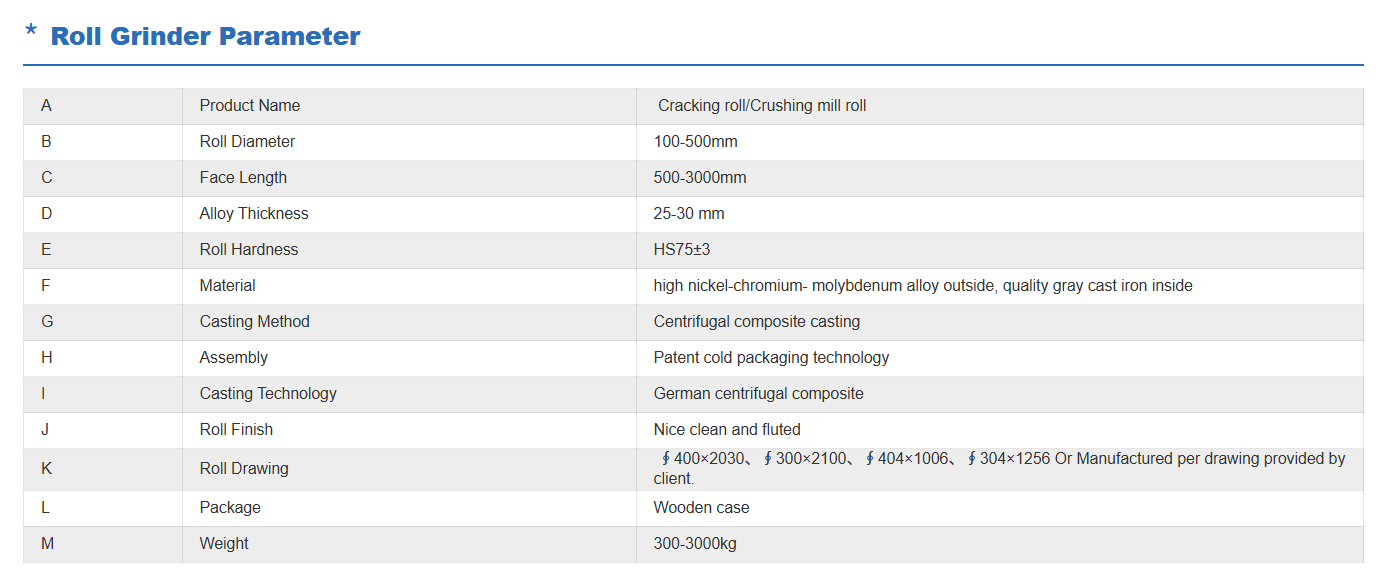The width and height of the screenshot is (1383, 582).
Task: Click the Roll Grinder Parameter heading
Action: tap(205, 37)
